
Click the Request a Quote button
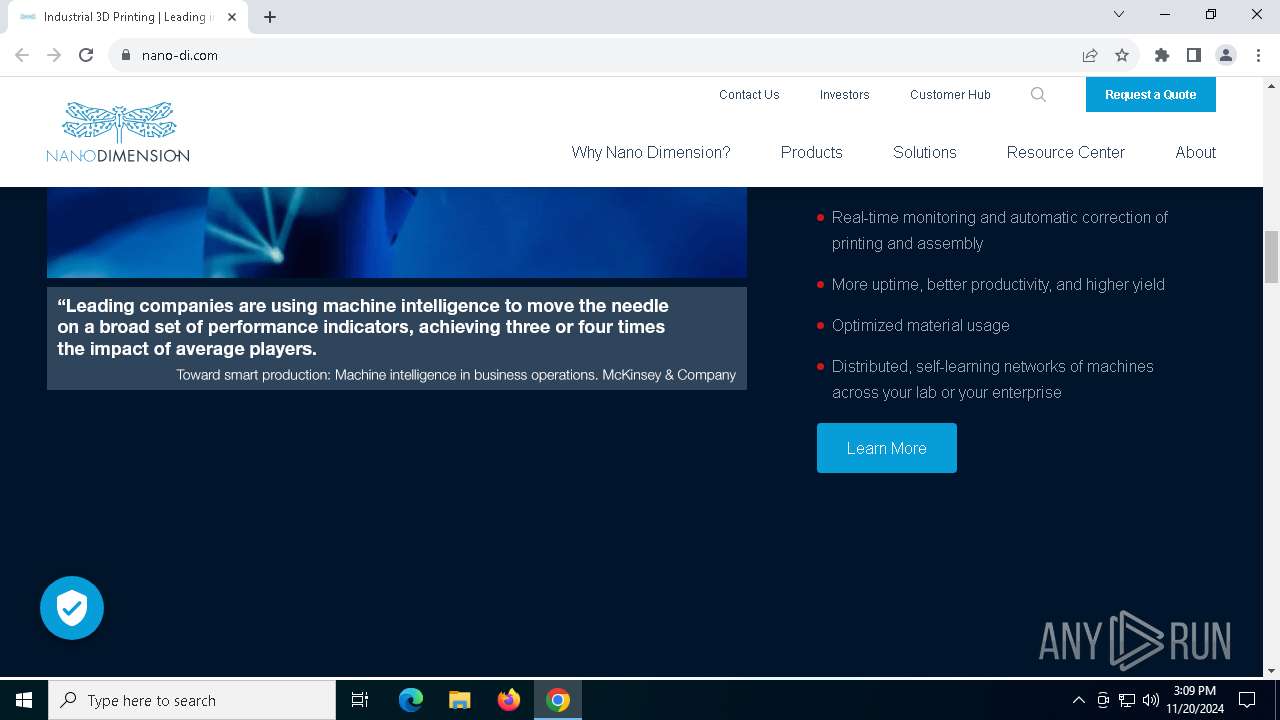1151,95
